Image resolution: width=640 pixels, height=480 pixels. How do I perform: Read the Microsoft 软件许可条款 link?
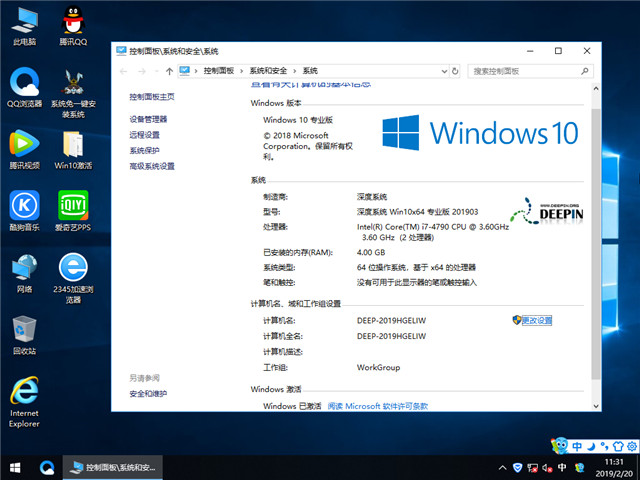pos(378,406)
